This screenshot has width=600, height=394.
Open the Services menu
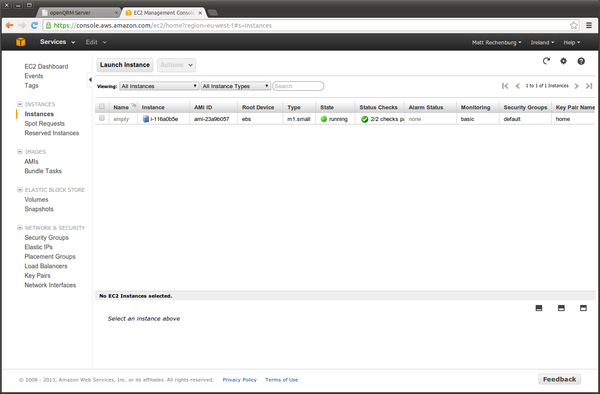[x=57, y=42]
